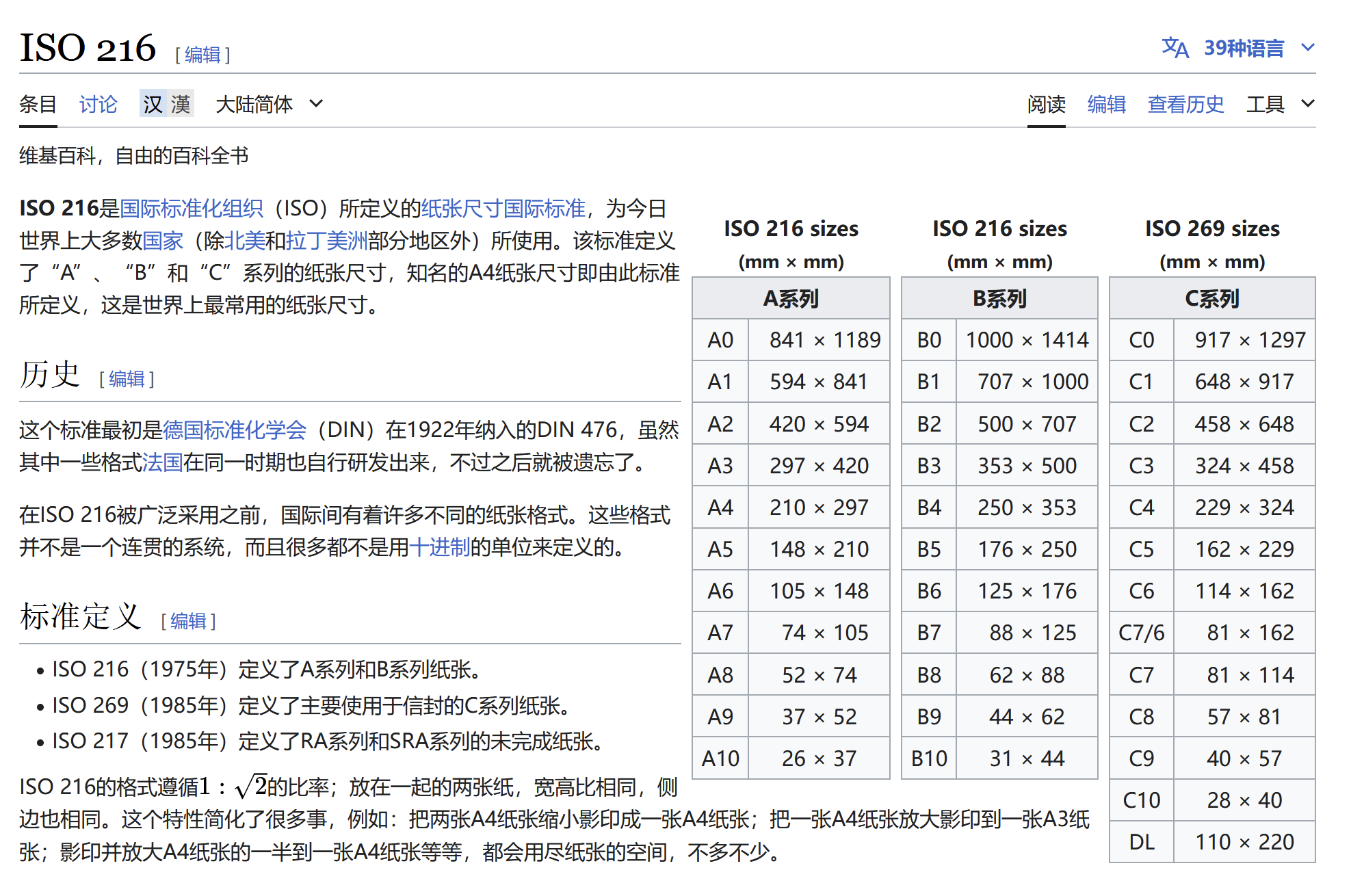
Task: Open the 国际标准化组织 link
Action: (x=192, y=208)
